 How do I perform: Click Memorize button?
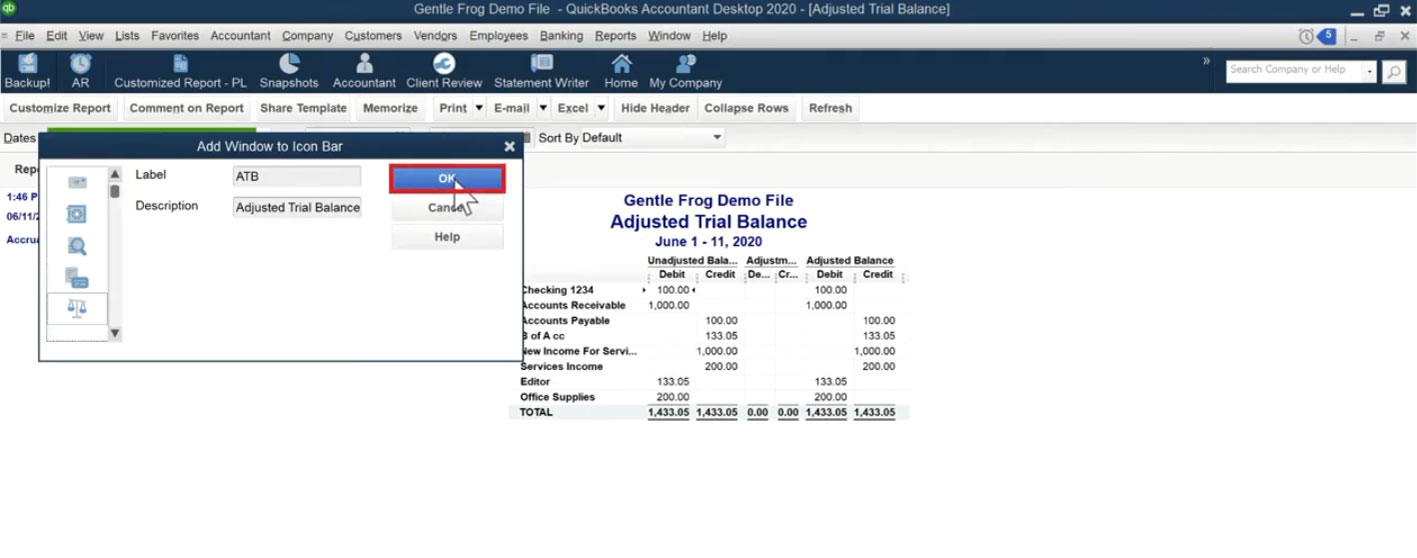[390, 108]
